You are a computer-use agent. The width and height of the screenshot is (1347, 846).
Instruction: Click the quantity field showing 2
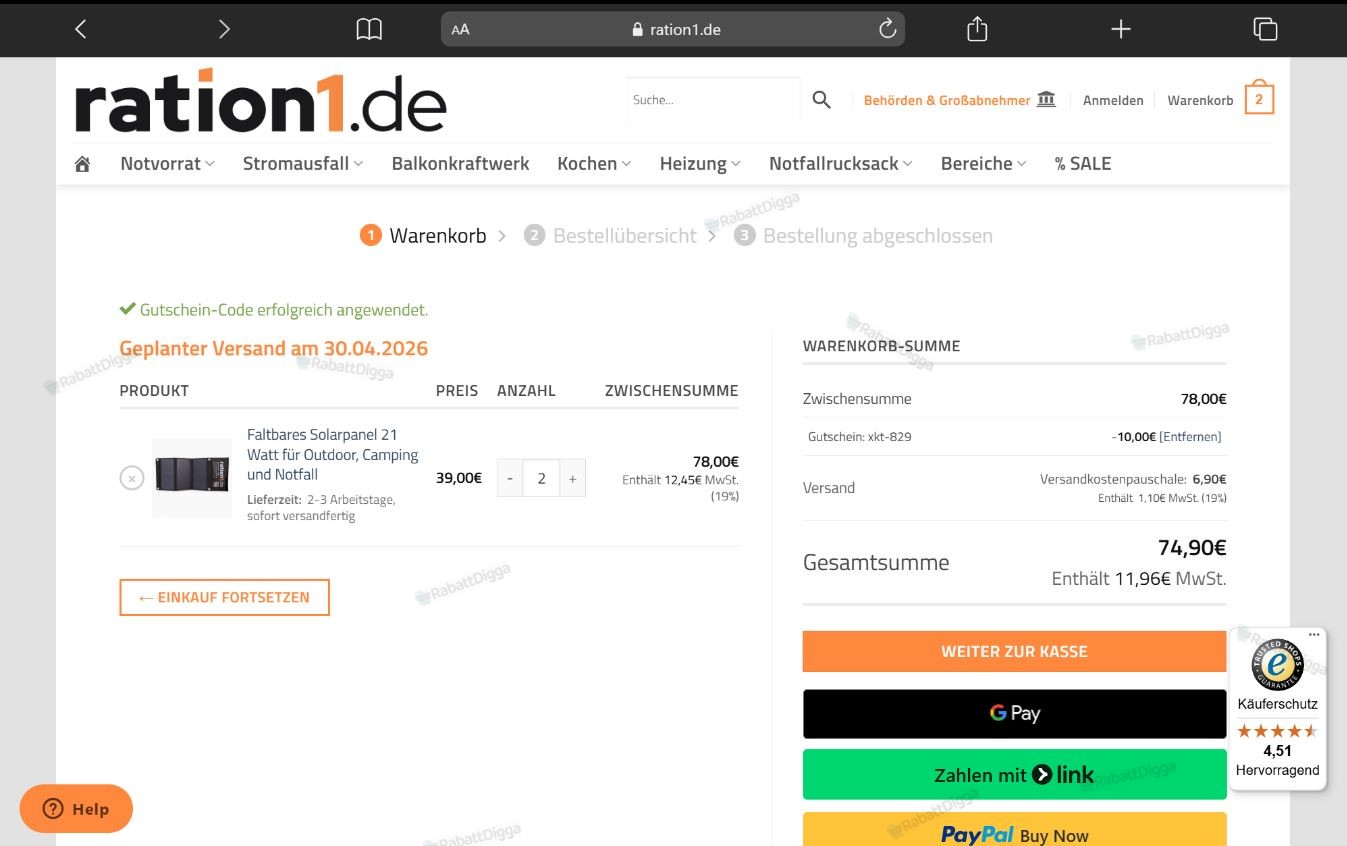click(x=541, y=478)
